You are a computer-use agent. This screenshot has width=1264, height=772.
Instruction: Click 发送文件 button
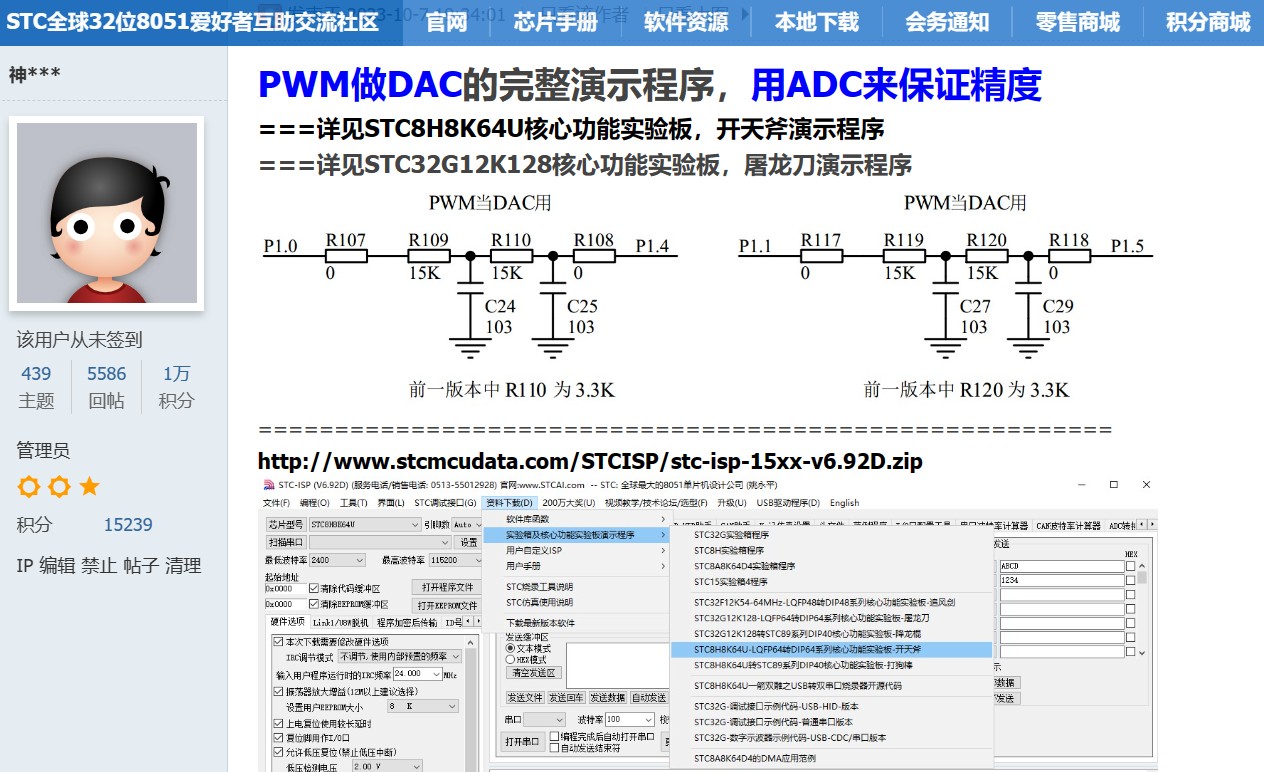pos(525,697)
